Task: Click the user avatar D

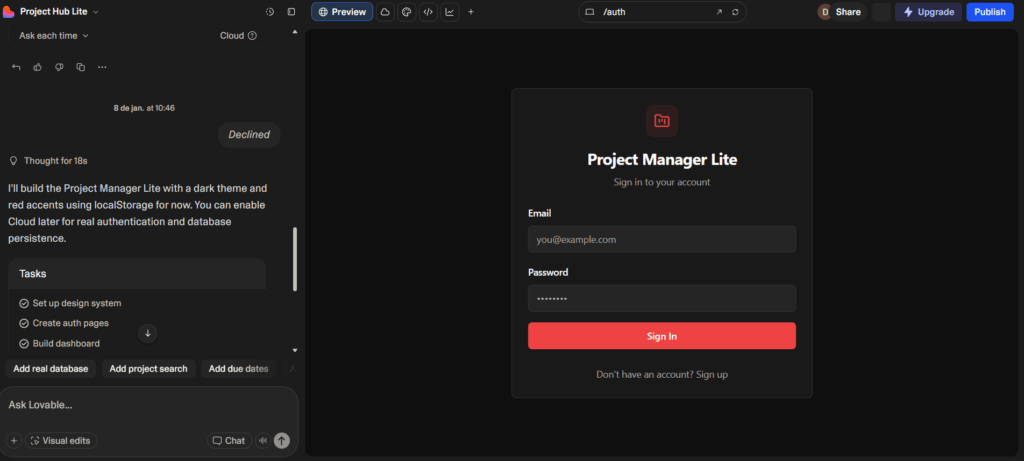Action: point(825,12)
